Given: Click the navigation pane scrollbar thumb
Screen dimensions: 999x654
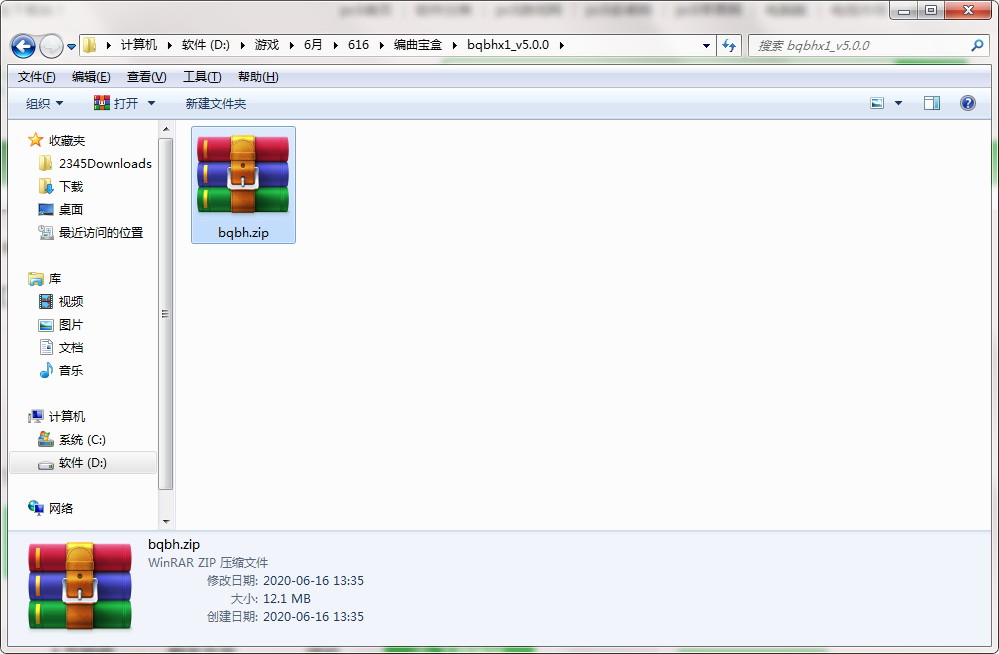Looking at the screenshot, I should coord(166,314).
